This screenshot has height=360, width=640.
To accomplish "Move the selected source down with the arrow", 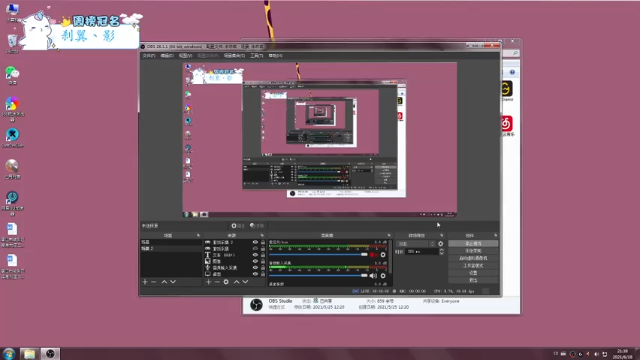I will click(x=245, y=282).
